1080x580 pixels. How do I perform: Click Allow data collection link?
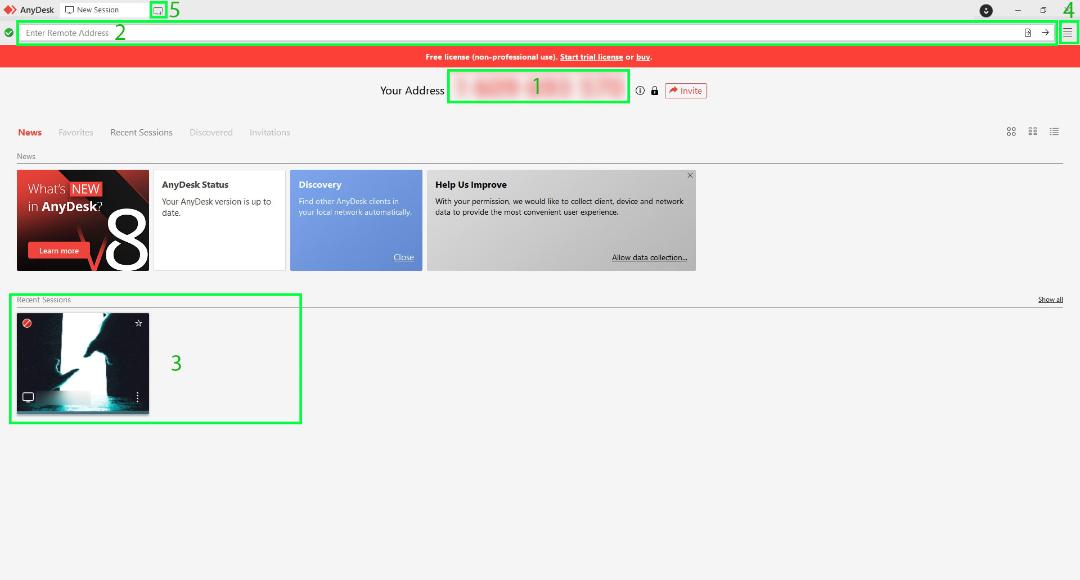click(649, 258)
